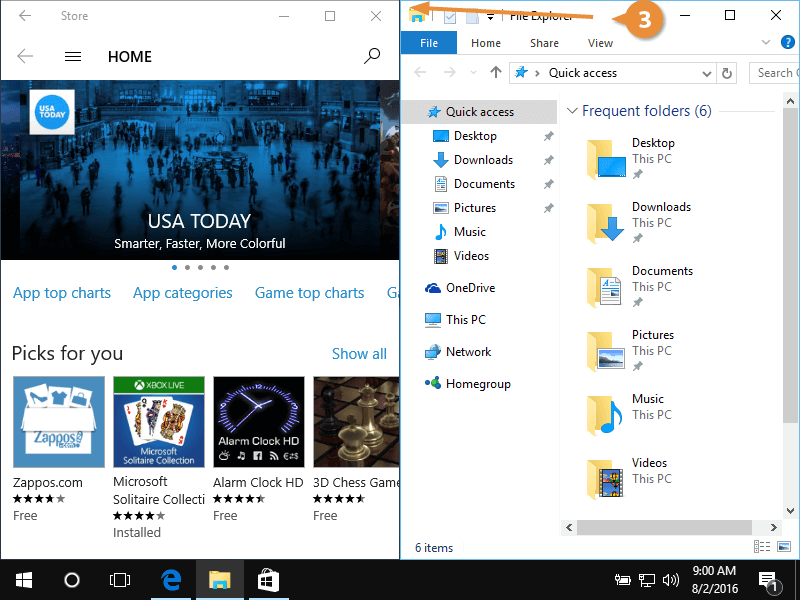Click the pin beside Desktop in navigation pane
Screen dimensions: 800x600
(548, 136)
